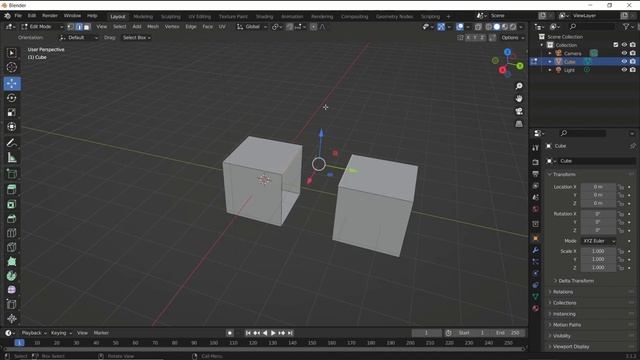Select the Spin tool
This screenshot has width=640, height=360.
pyautogui.click(x=11, y=276)
